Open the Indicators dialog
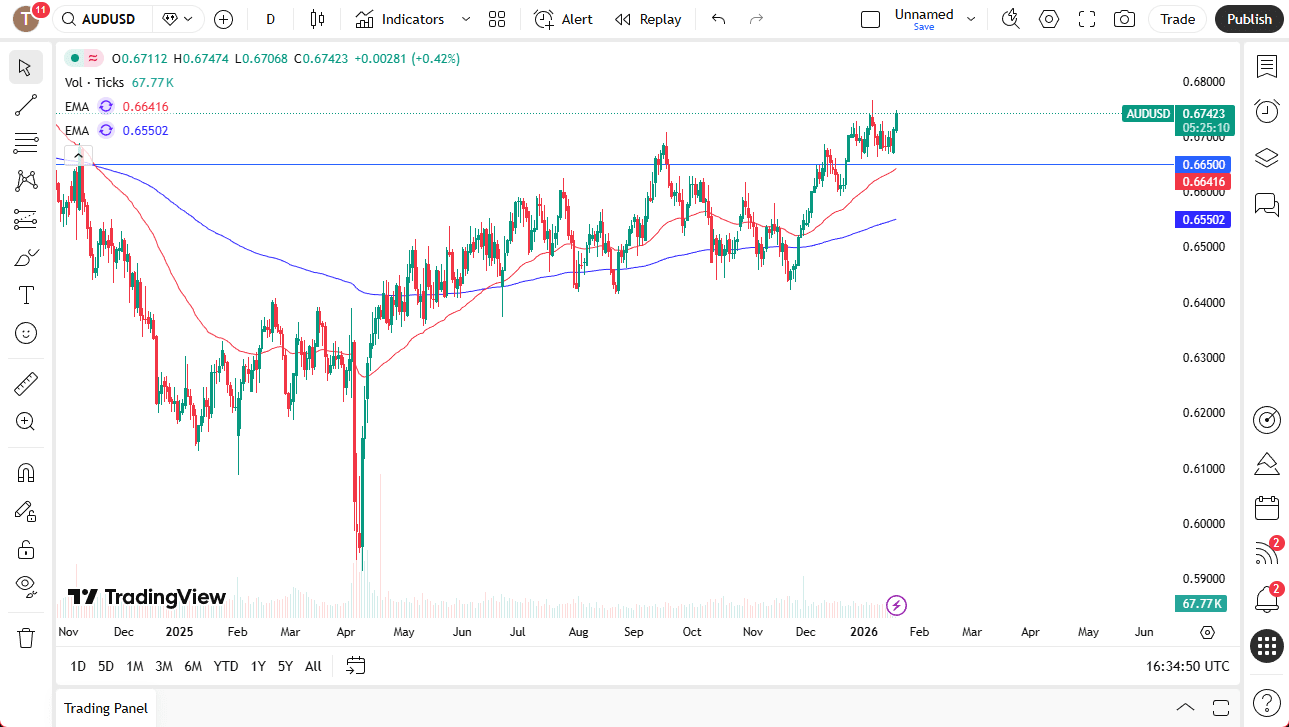The image size is (1289, 727). (x=400, y=19)
